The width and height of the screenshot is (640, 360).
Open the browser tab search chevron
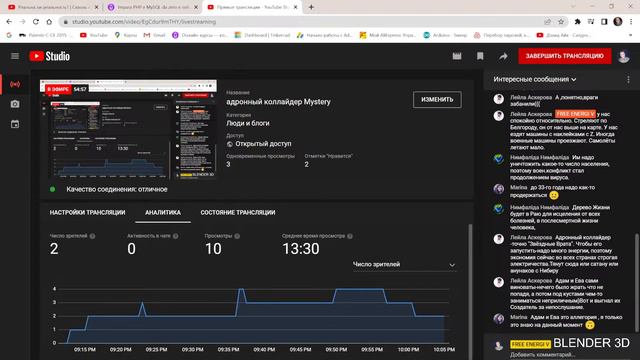573,7
